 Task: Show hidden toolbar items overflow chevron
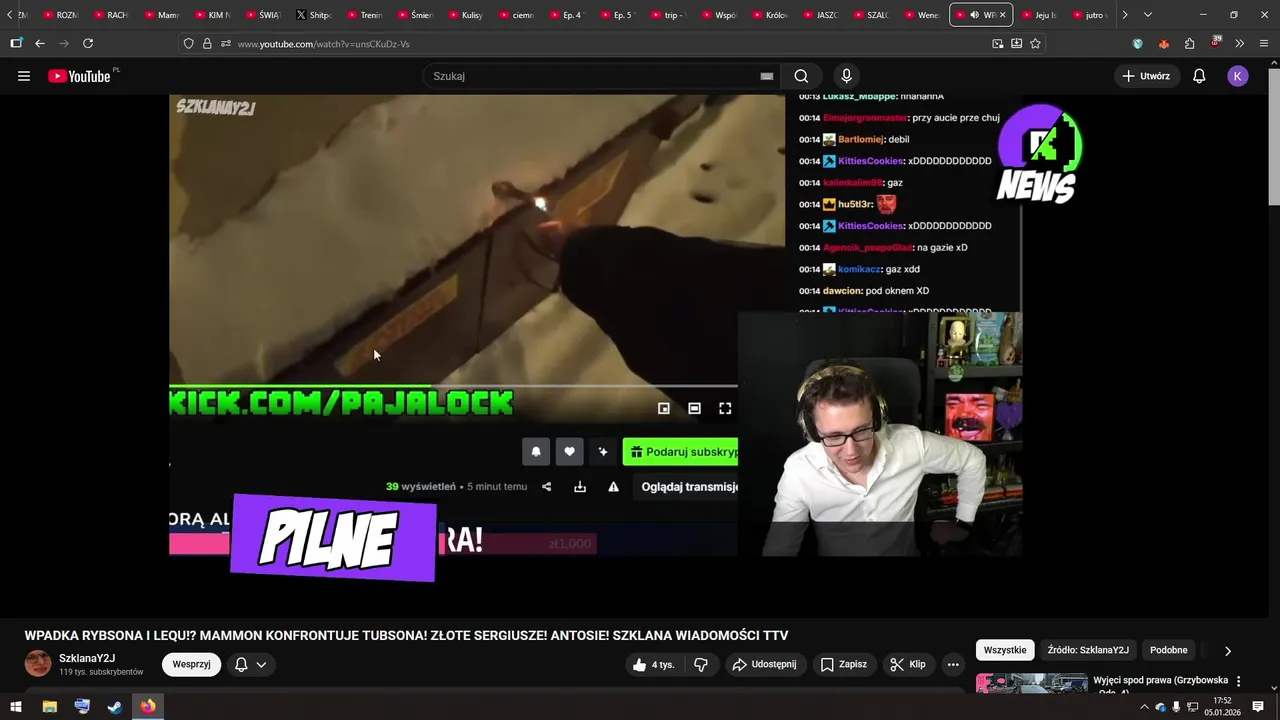pos(1240,44)
